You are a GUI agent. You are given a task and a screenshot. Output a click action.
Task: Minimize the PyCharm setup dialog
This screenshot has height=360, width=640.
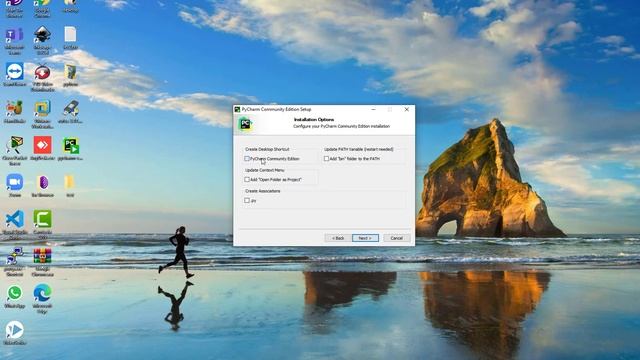(373, 109)
